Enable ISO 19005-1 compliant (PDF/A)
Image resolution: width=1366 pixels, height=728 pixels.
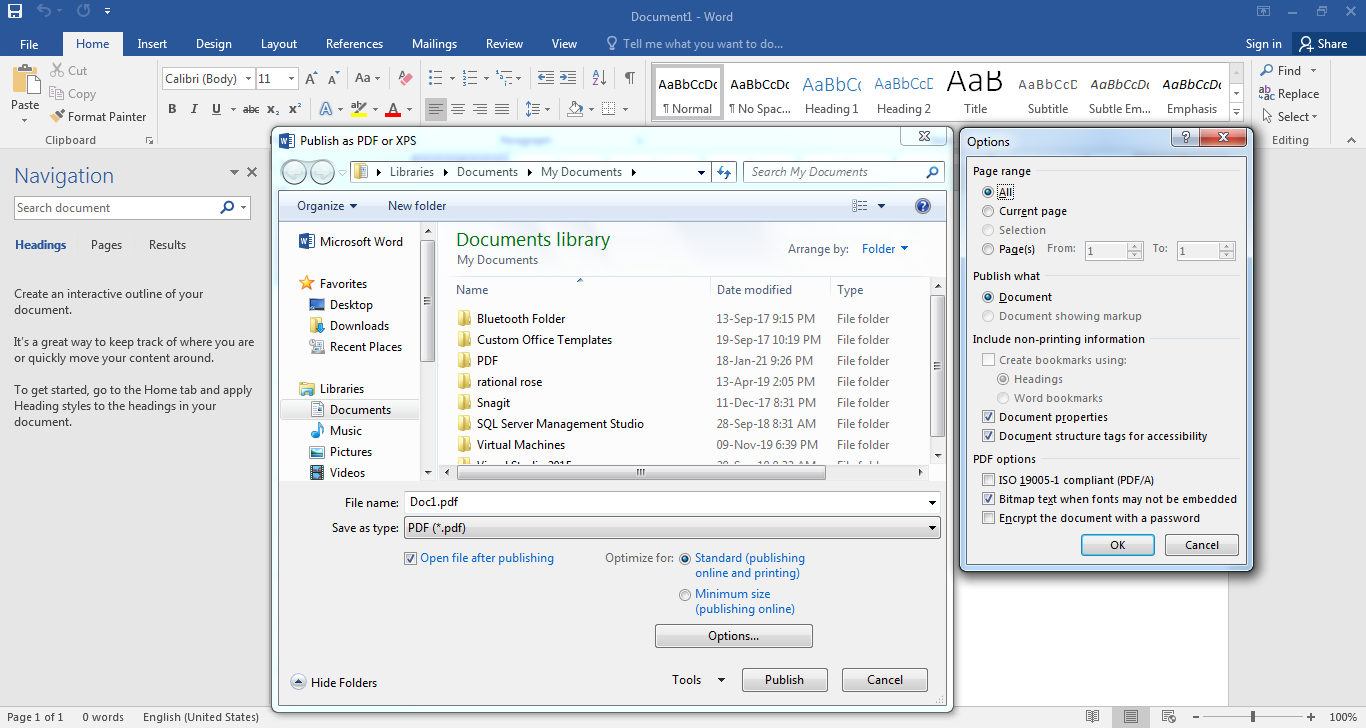click(988, 480)
